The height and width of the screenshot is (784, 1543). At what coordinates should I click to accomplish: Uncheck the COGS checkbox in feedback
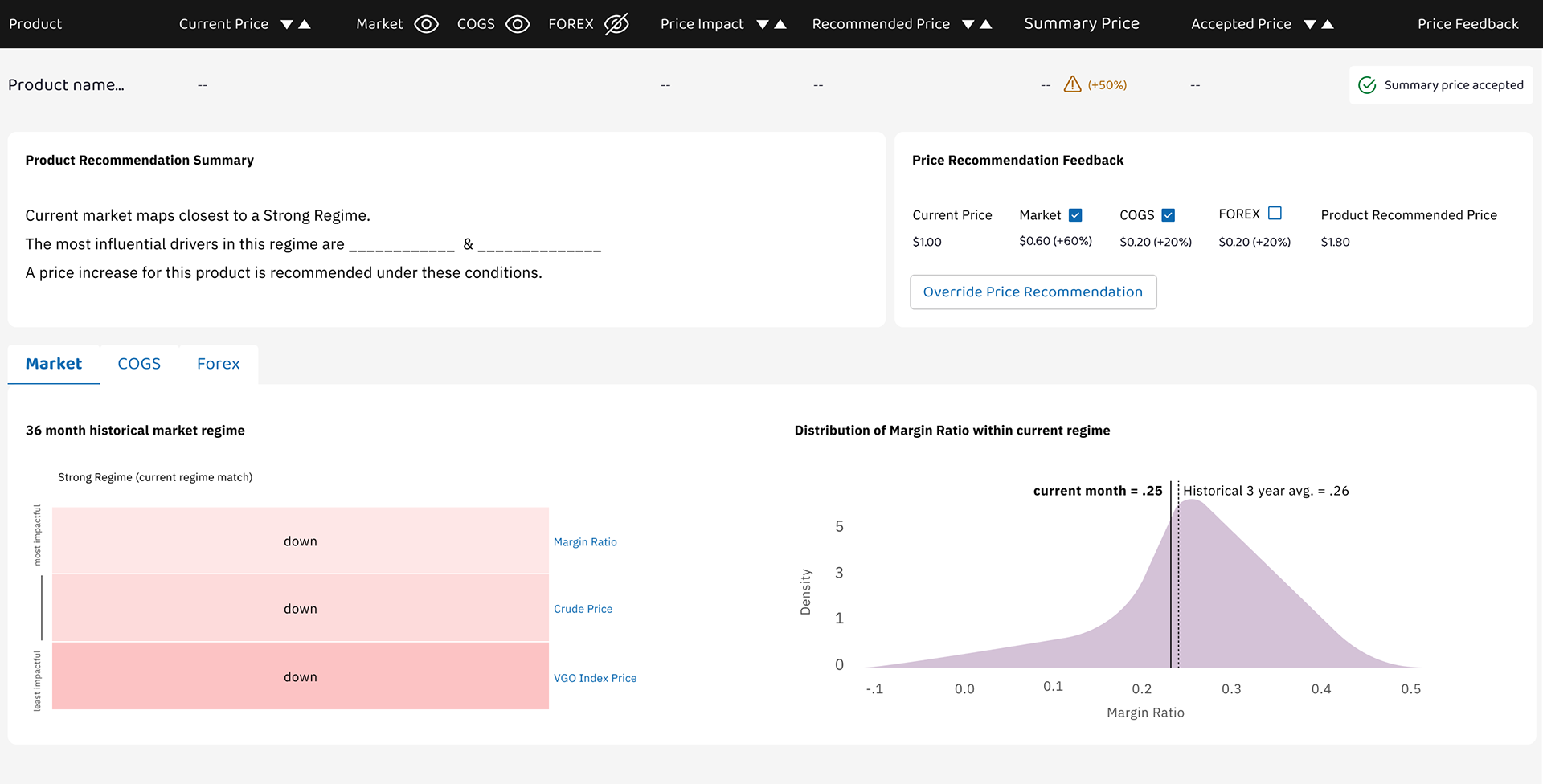[1169, 215]
